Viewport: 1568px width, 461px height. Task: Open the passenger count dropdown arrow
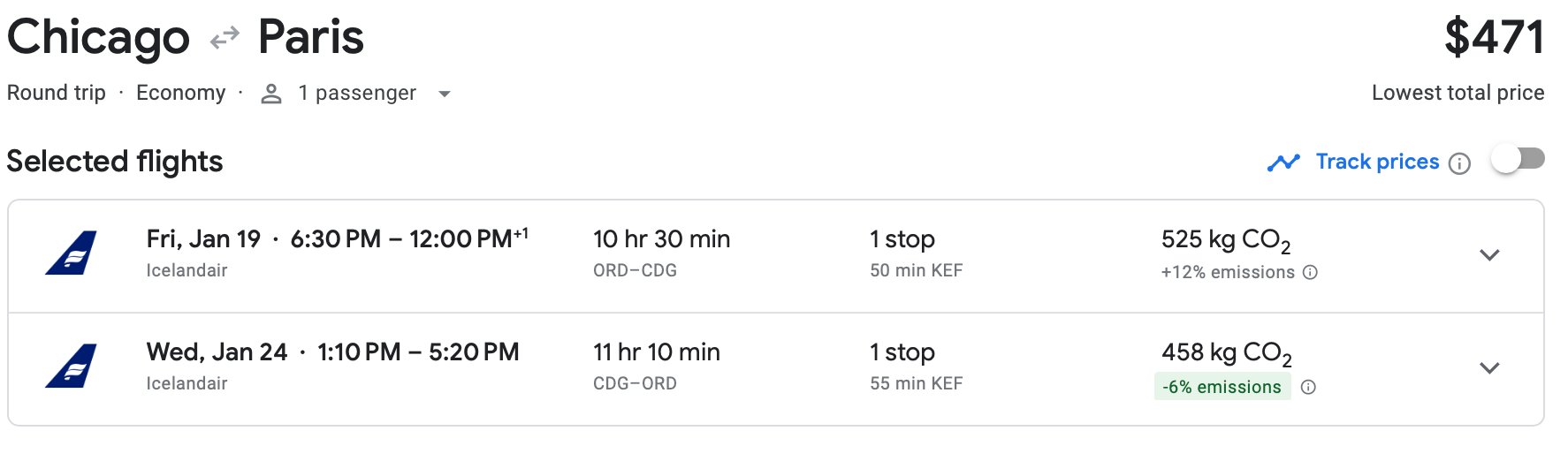445,94
